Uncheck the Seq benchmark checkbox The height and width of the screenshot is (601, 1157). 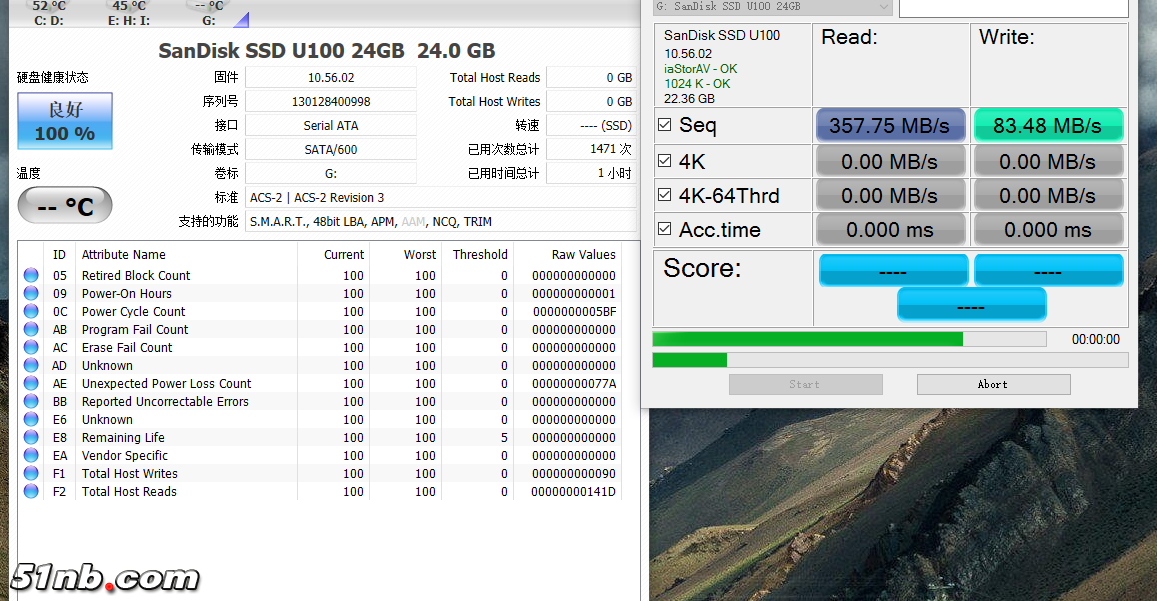click(665, 125)
